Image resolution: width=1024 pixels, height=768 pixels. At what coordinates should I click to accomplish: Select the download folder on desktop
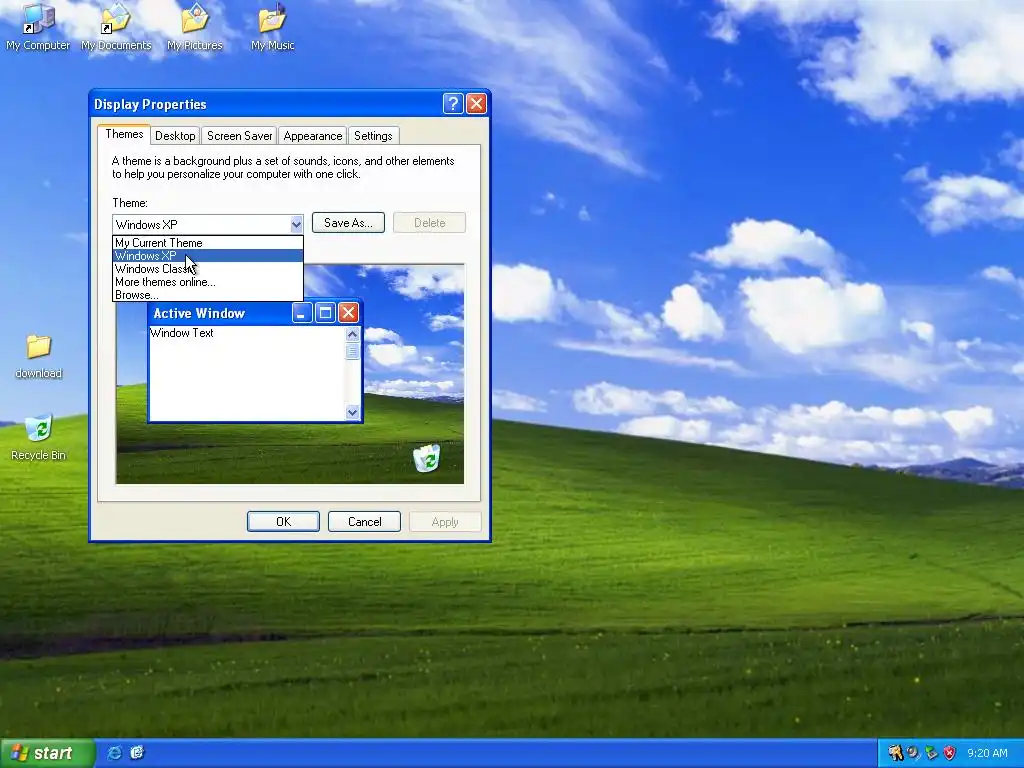pos(39,357)
